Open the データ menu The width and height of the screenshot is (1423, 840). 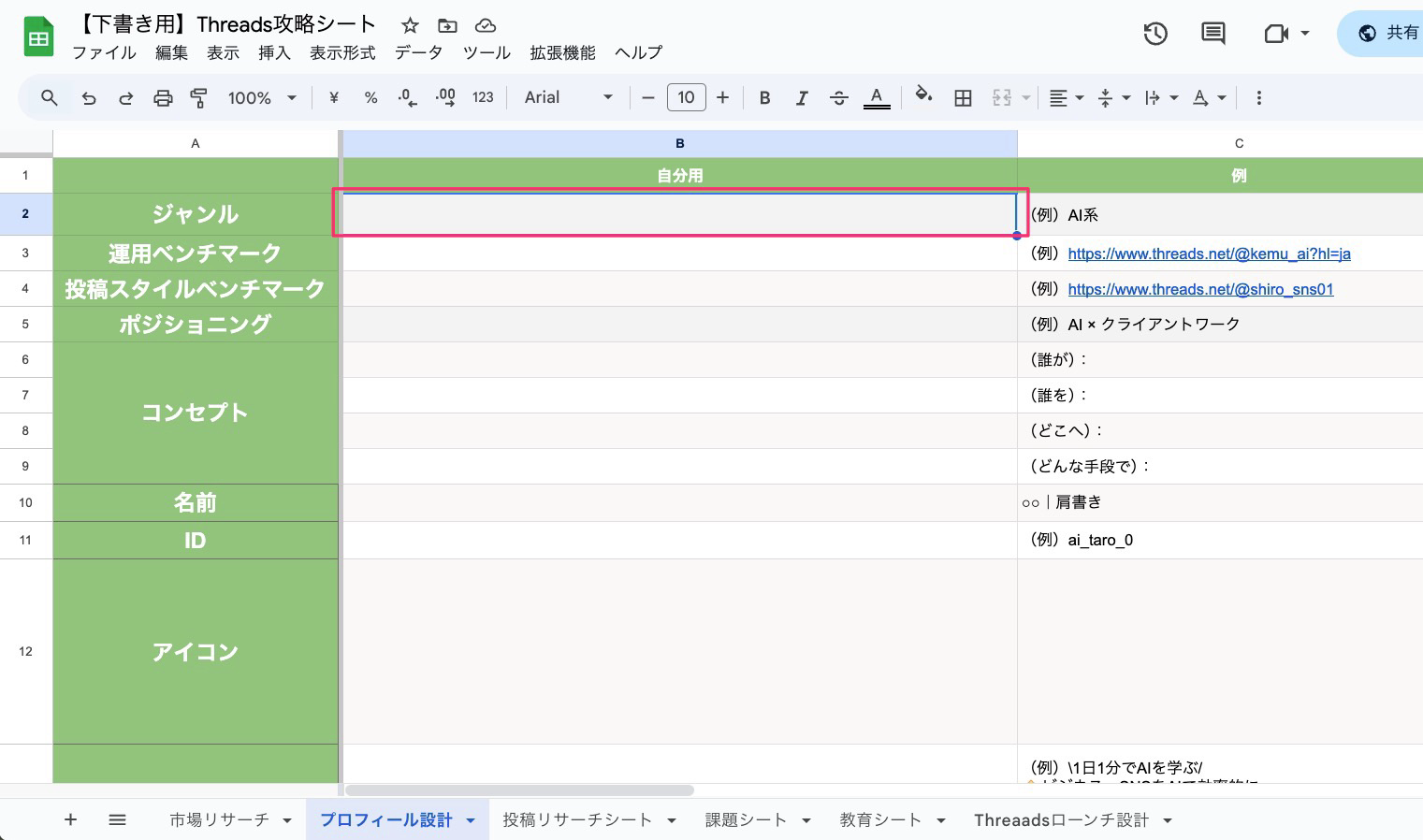(418, 52)
